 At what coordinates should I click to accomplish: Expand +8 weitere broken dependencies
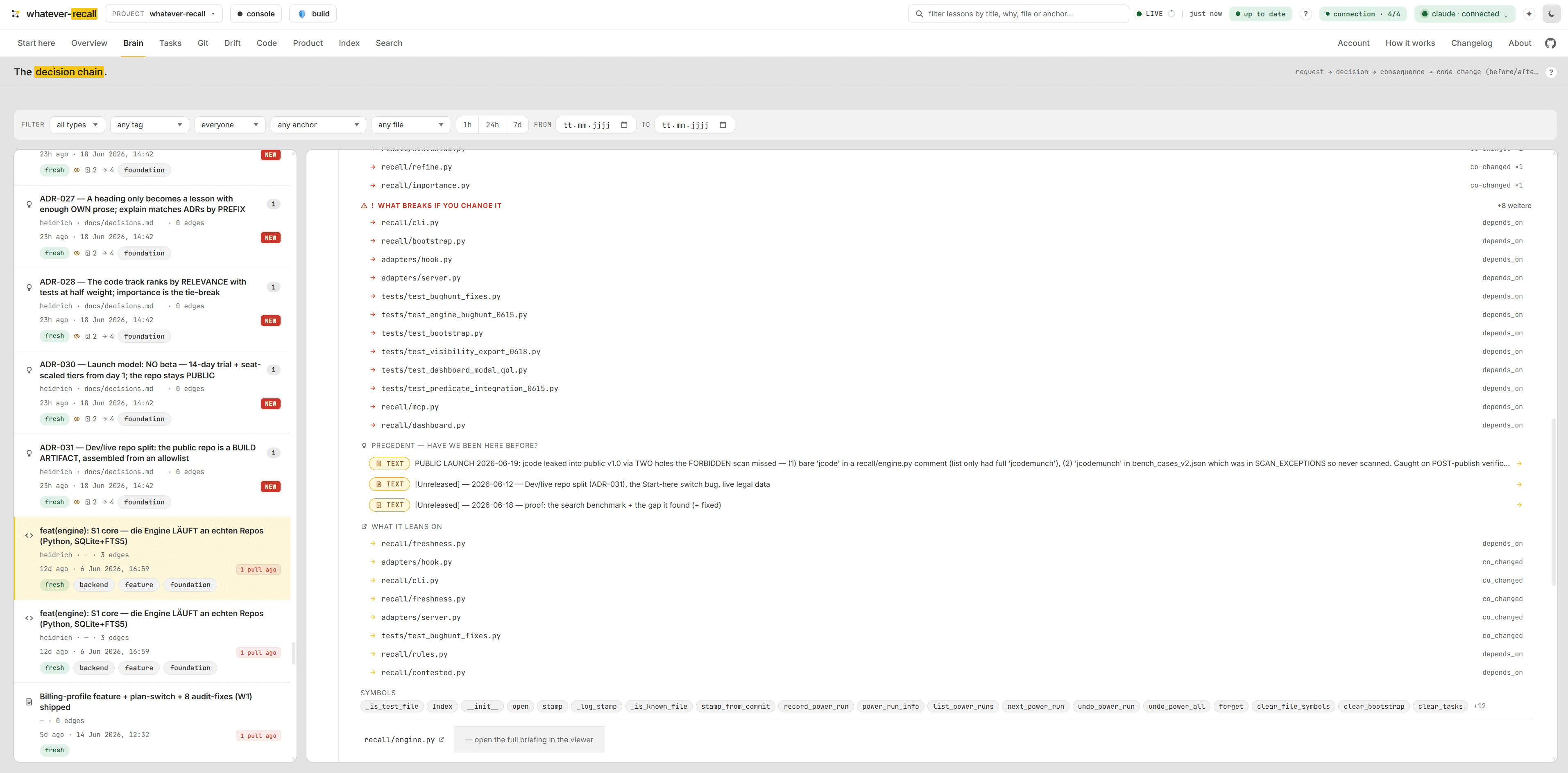click(x=1514, y=206)
